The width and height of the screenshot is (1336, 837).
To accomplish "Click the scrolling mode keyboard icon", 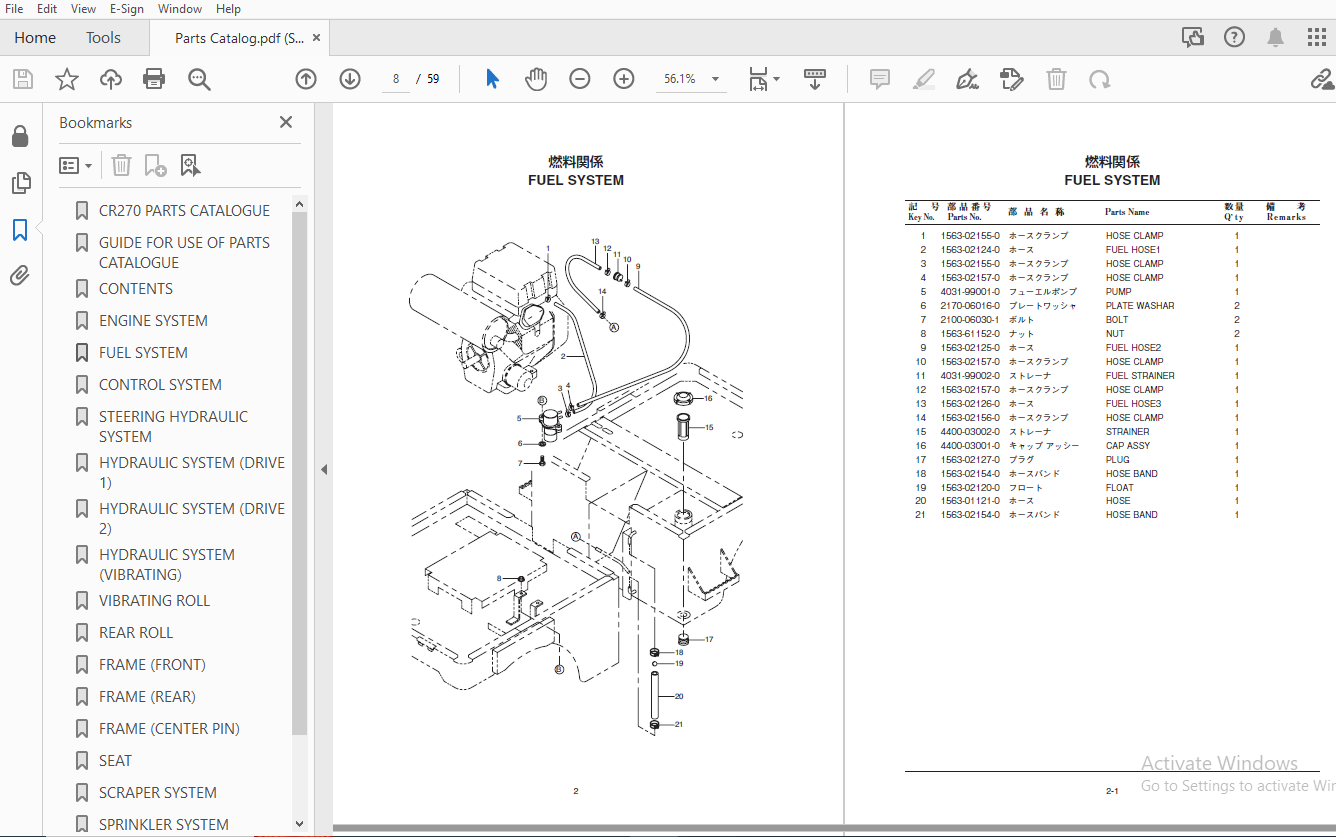I will tap(815, 79).
